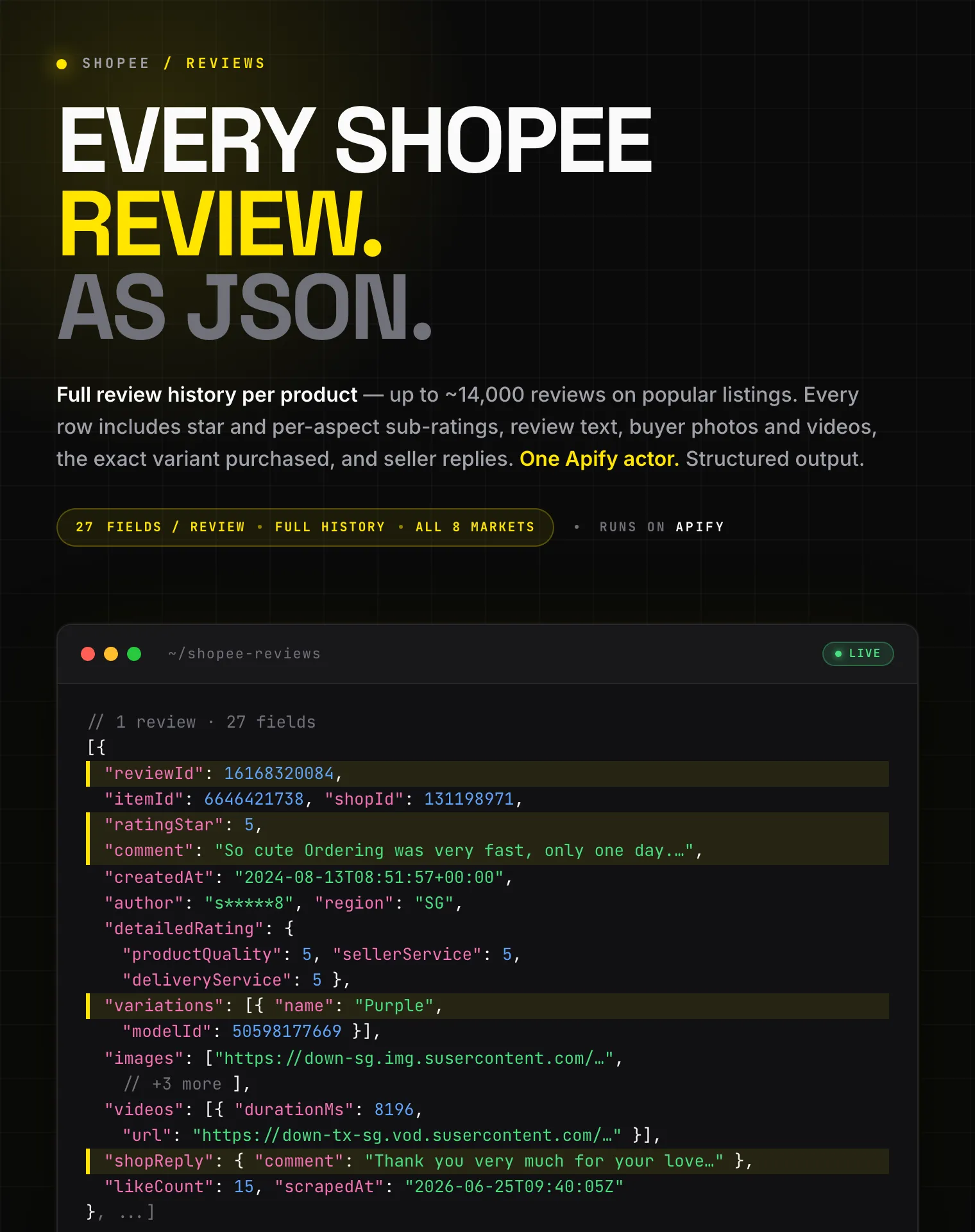The image size is (975, 1232).
Task: Click the createdAt value 2024-08-13T08:51:57+00:00
Action: pyautogui.click(x=369, y=877)
